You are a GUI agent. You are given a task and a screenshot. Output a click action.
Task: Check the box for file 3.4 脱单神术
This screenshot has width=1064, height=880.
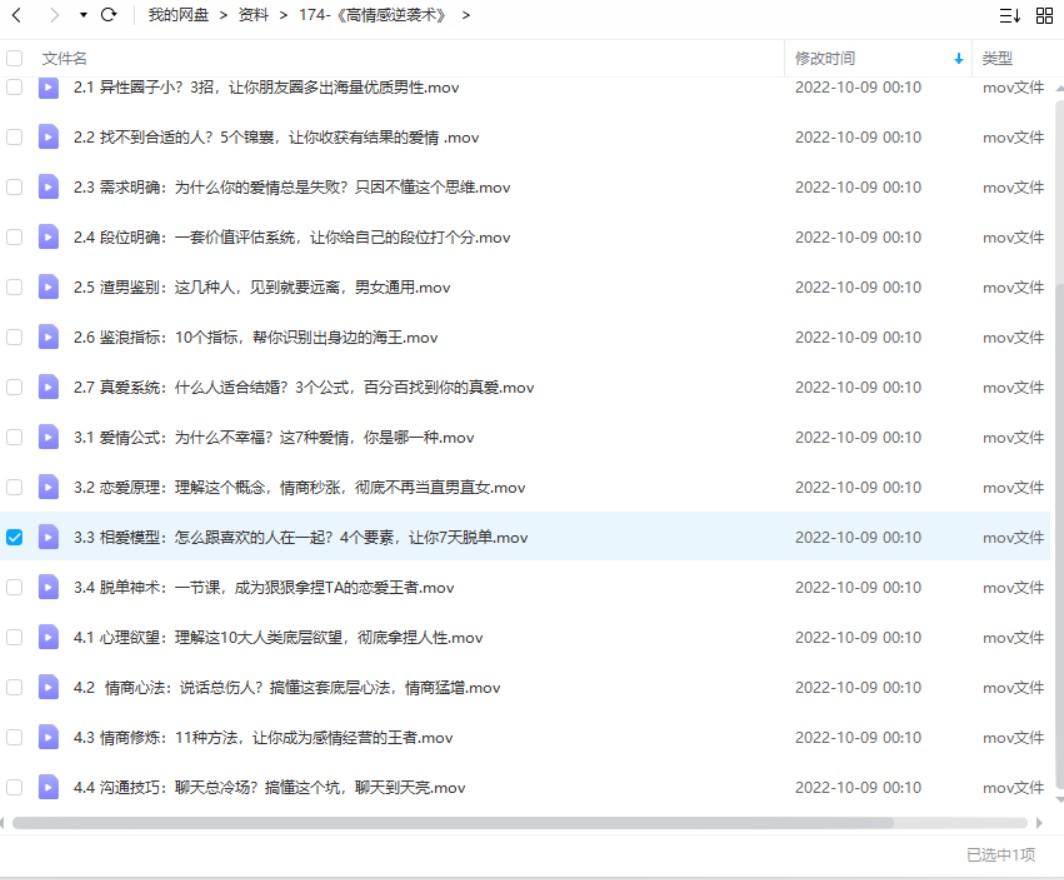tap(14, 587)
